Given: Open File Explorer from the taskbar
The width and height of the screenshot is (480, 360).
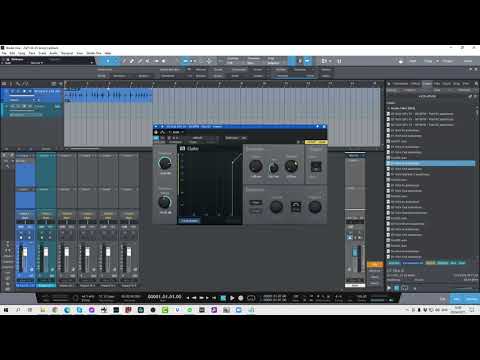Looking at the screenshot, I should [43, 310].
